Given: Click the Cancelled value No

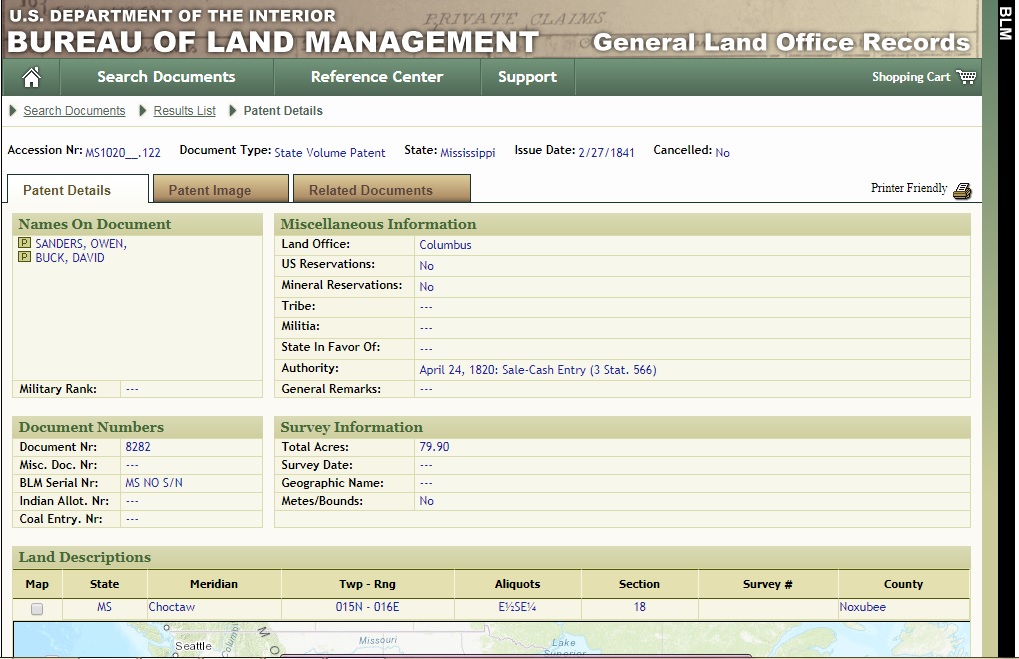Looking at the screenshot, I should coord(722,153).
